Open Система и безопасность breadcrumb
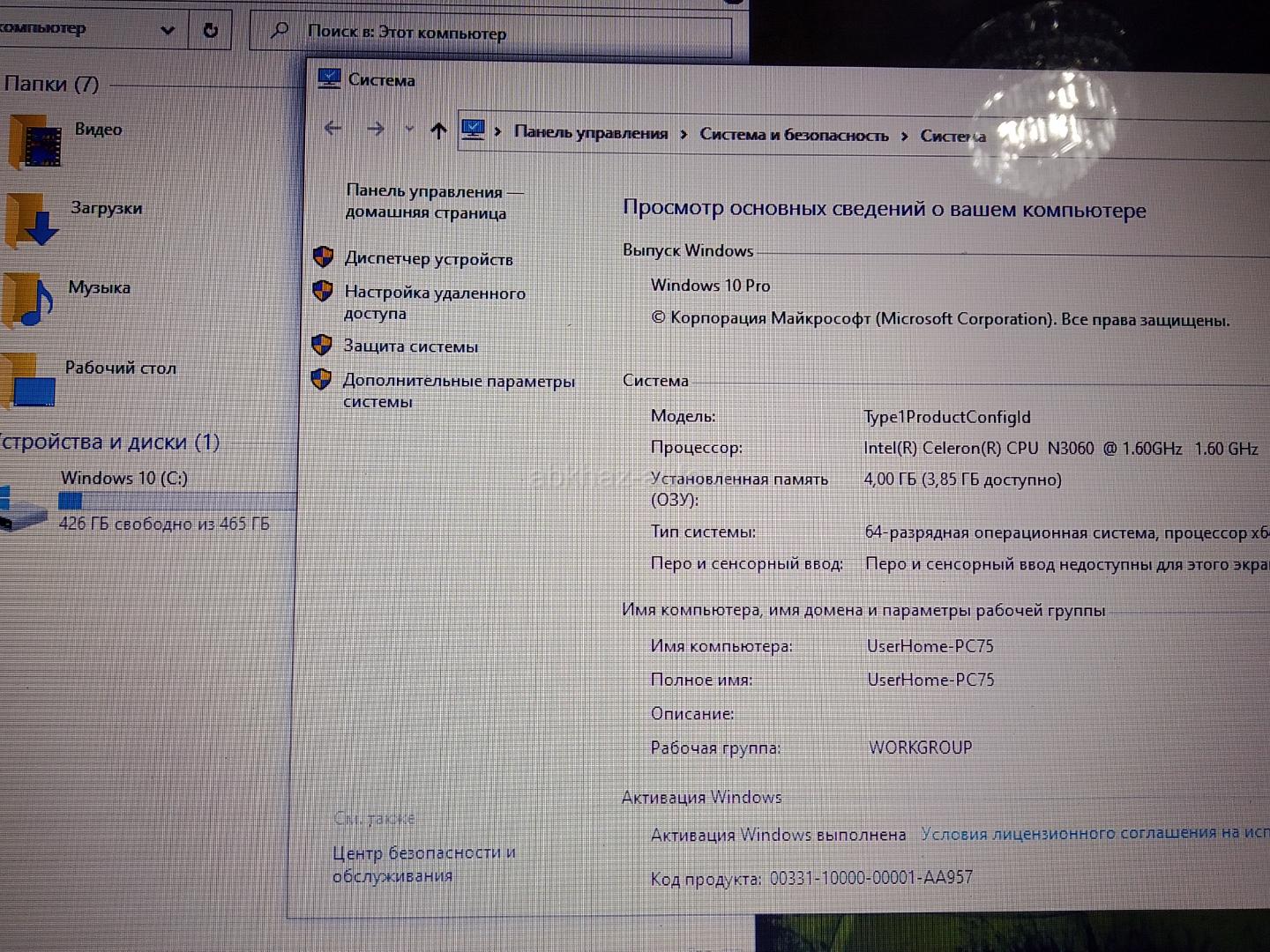 pyautogui.click(x=794, y=135)
